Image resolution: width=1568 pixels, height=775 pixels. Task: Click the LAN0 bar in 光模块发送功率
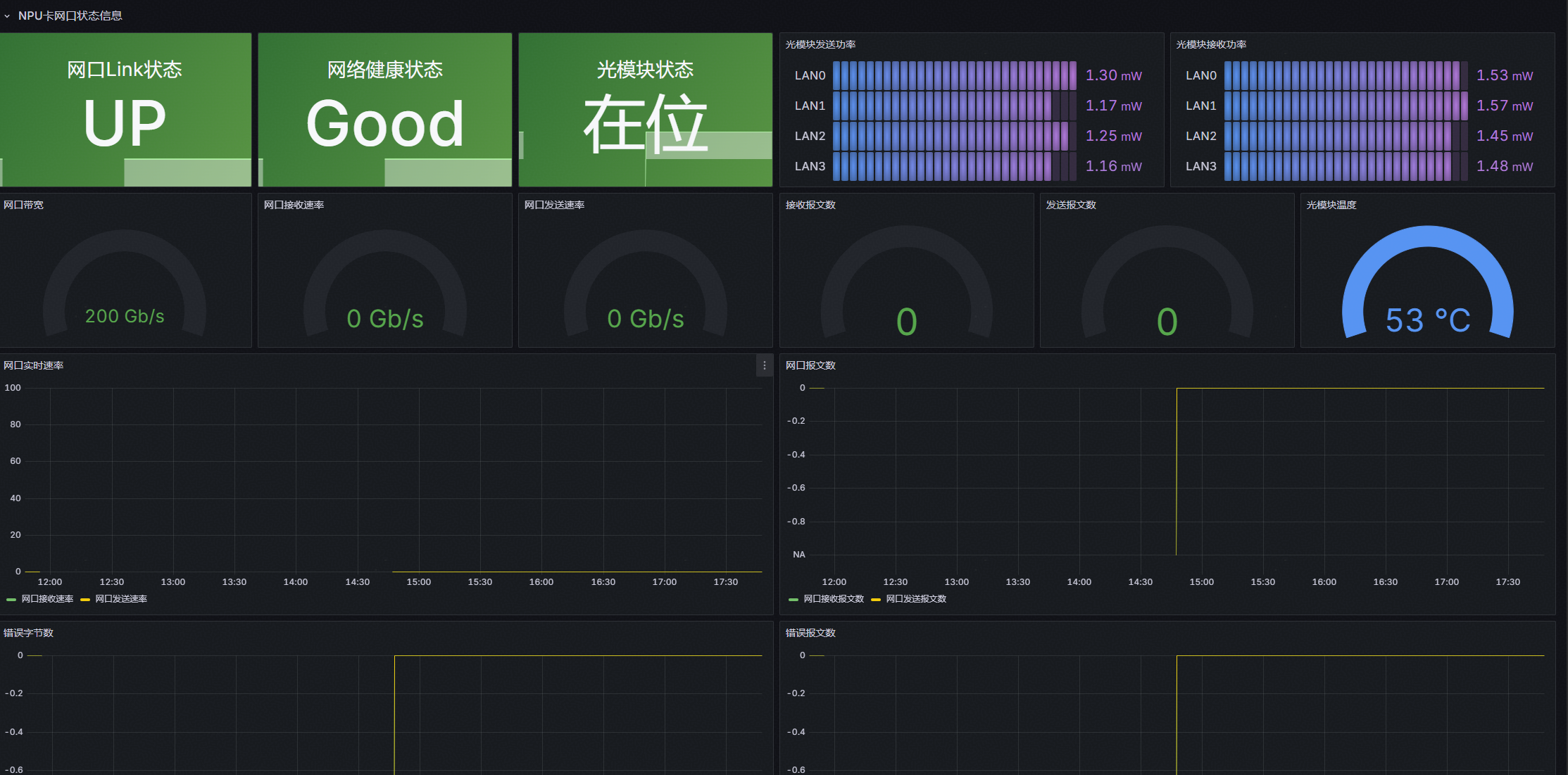[x=954, y=75]
